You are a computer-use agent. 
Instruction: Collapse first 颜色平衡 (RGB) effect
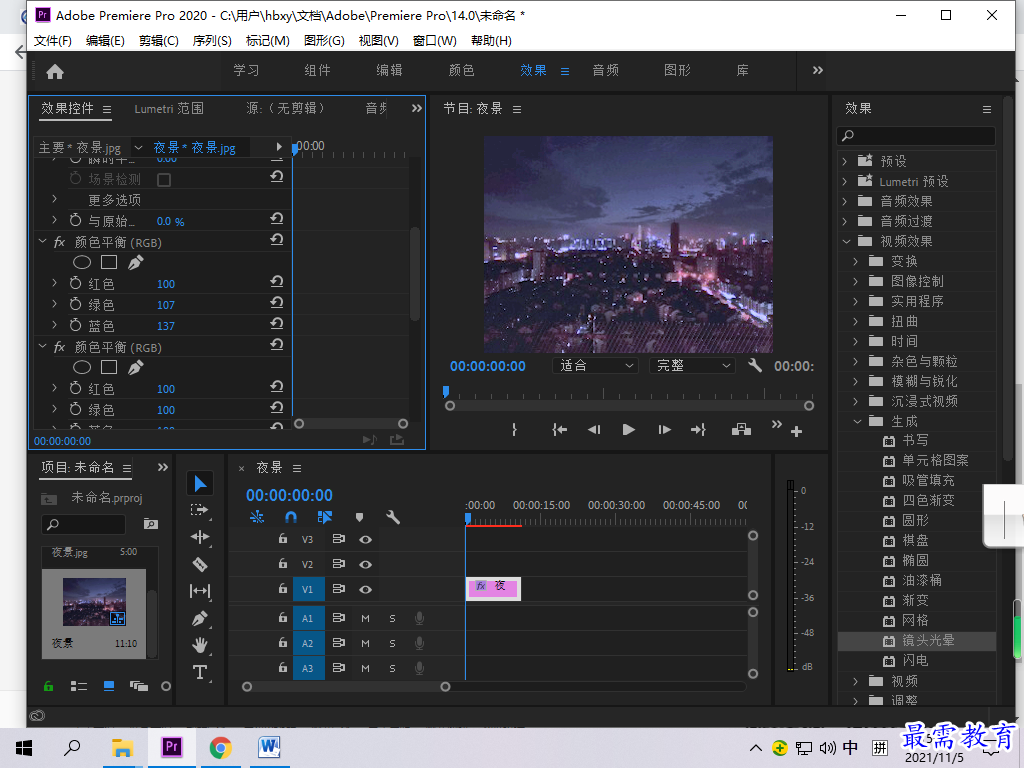click(42, 242)
